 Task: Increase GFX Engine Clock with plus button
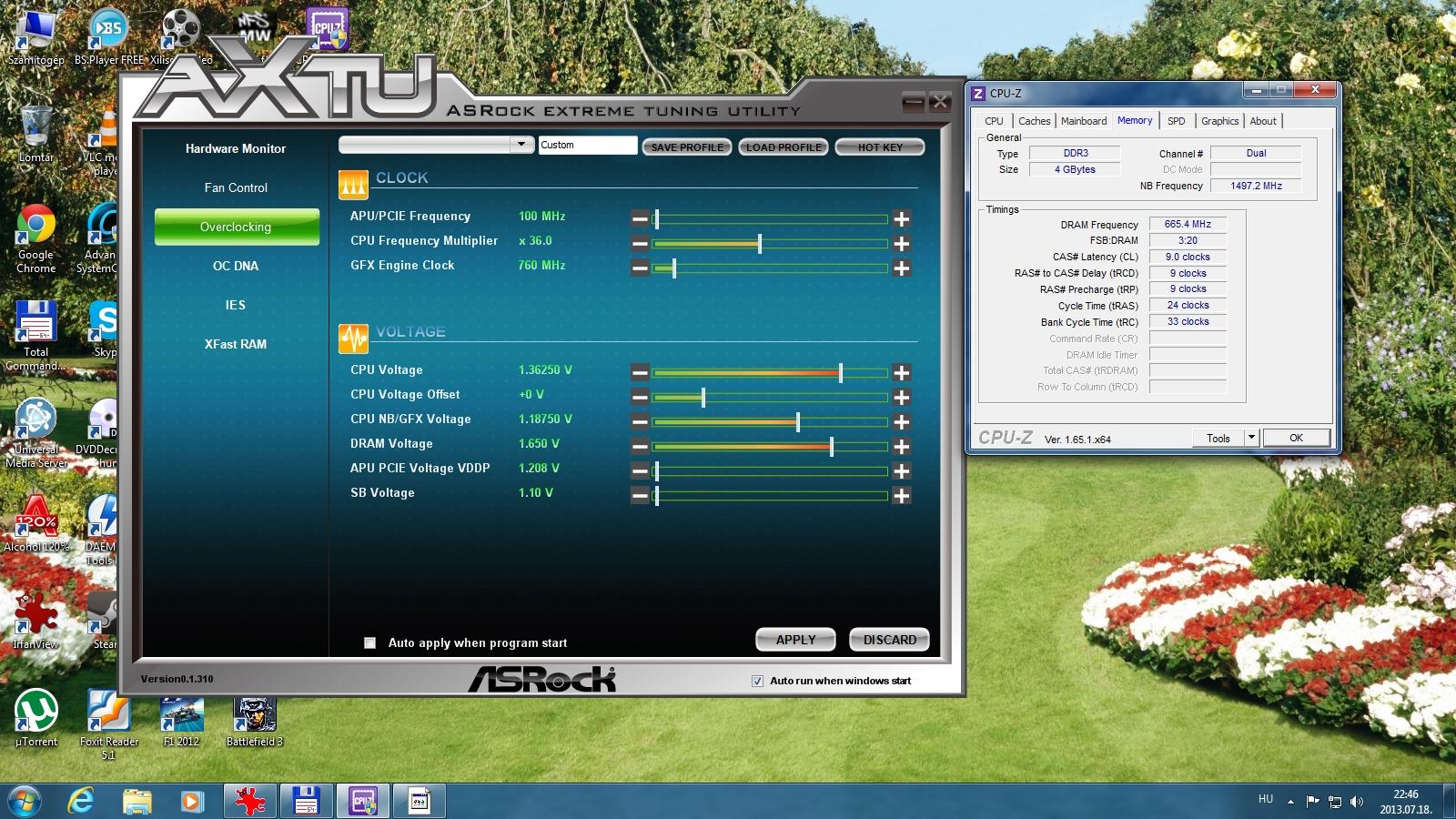pos(901,268)
